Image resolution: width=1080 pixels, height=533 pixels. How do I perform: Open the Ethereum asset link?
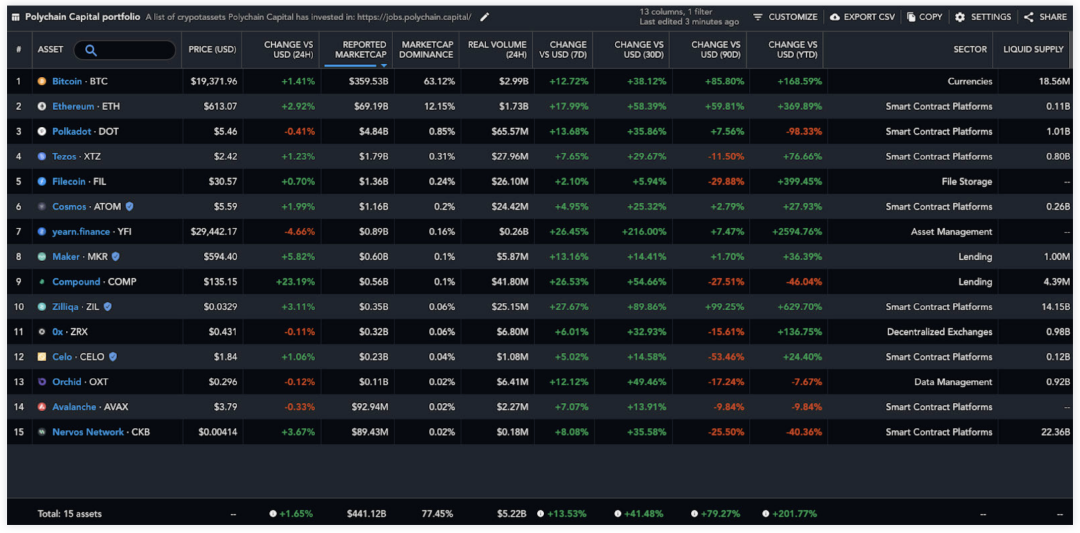75,106
